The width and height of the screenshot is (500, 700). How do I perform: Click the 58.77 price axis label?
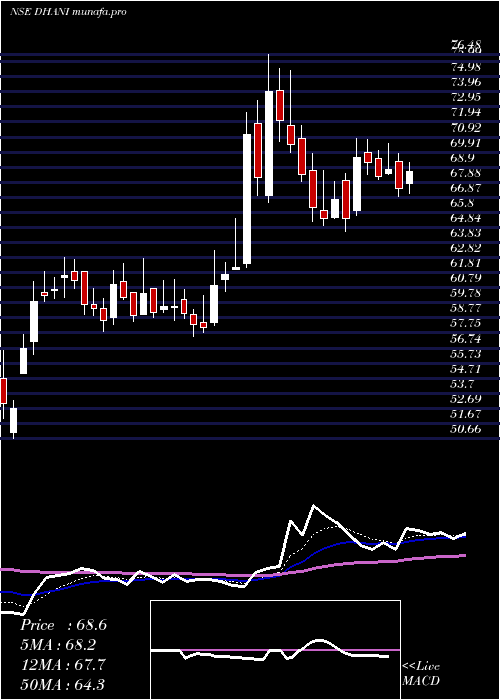coord(466,308)
